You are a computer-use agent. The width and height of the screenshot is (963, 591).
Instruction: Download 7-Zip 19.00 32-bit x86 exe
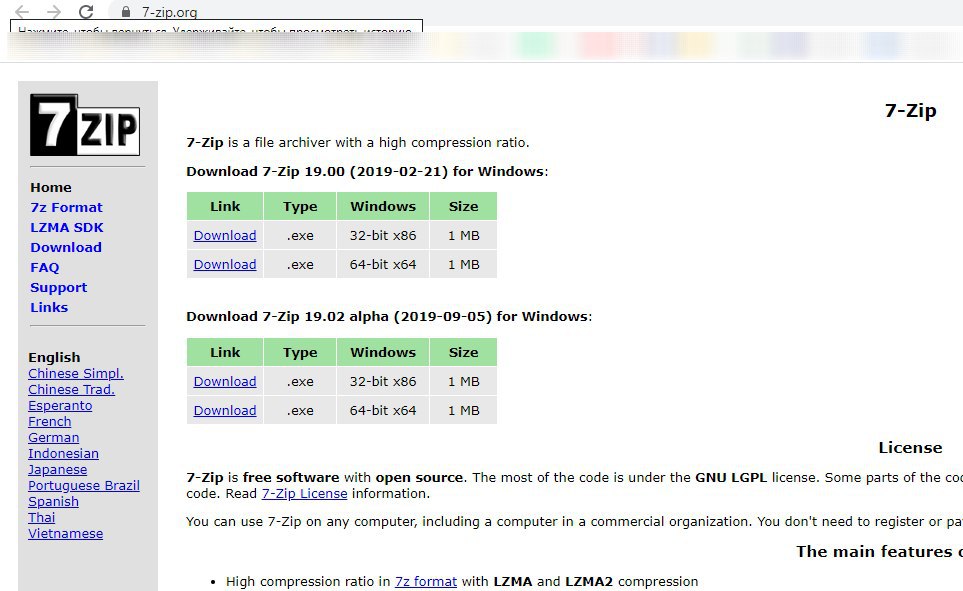tap(225, 235)
